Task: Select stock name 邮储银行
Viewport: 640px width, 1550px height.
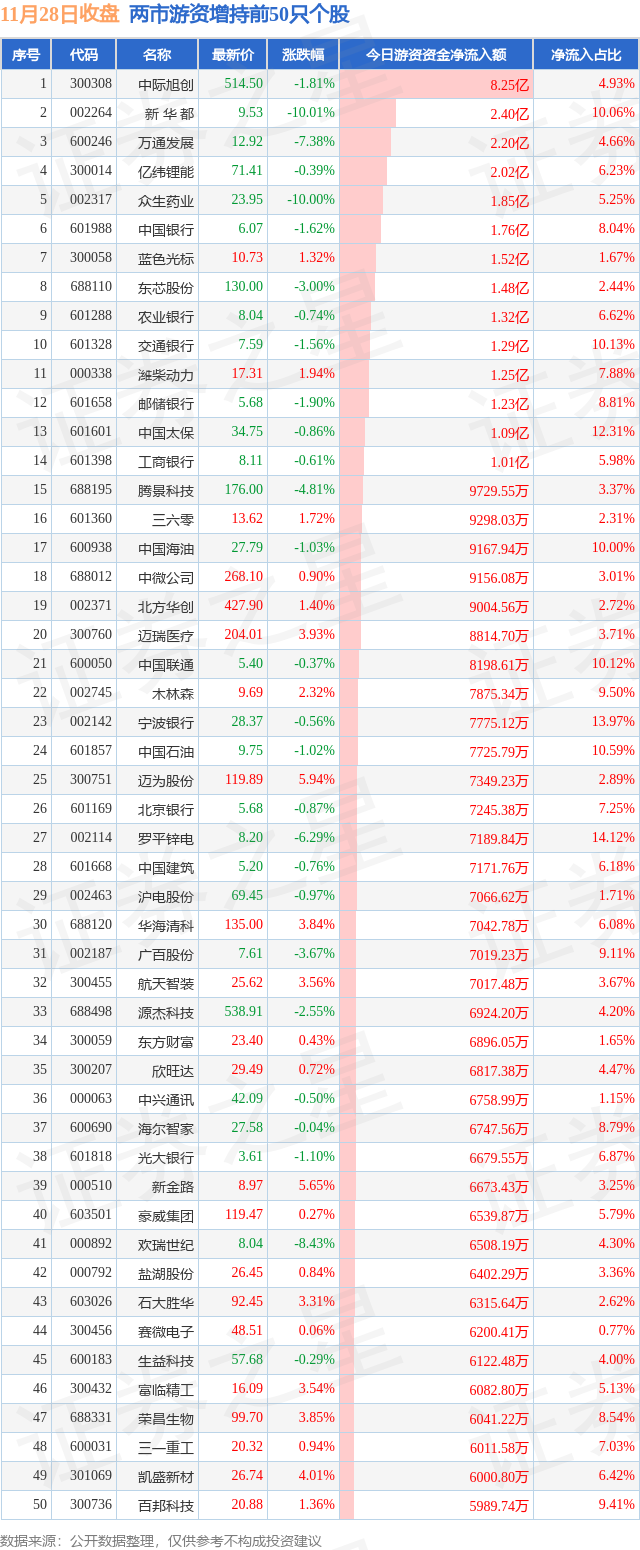Action: tap(167, 404)
